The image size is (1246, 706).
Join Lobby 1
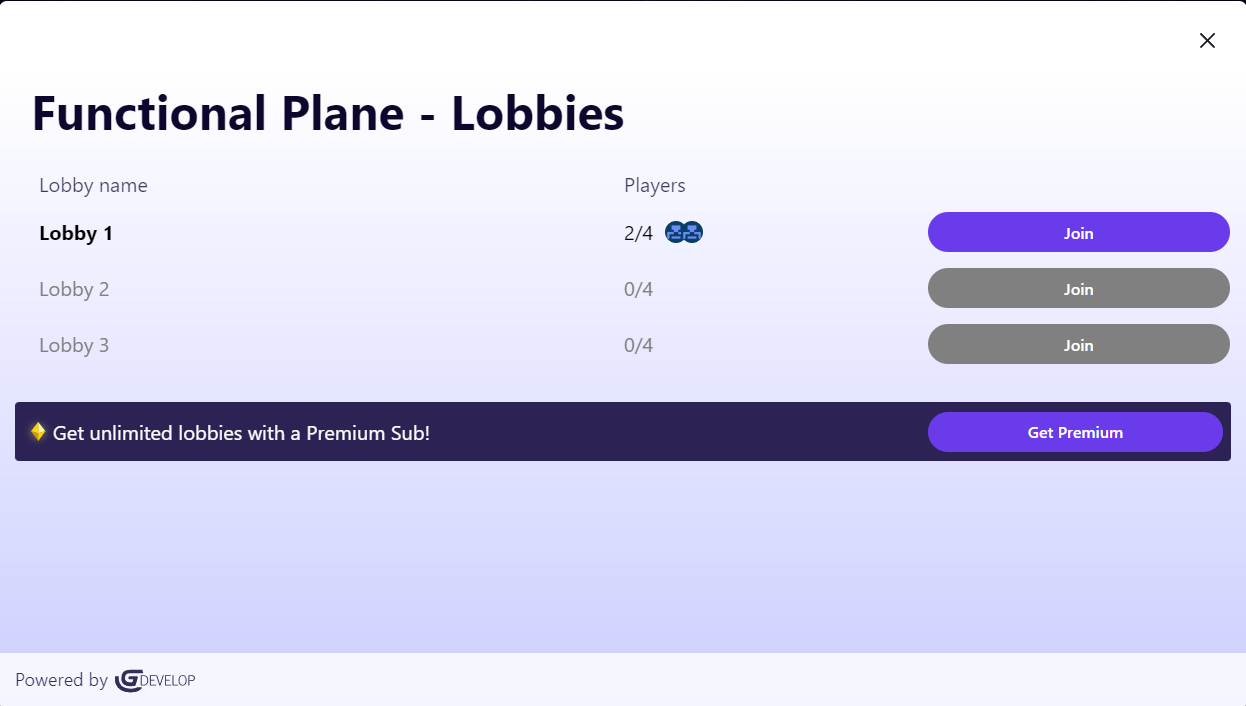click(1078, 232)
